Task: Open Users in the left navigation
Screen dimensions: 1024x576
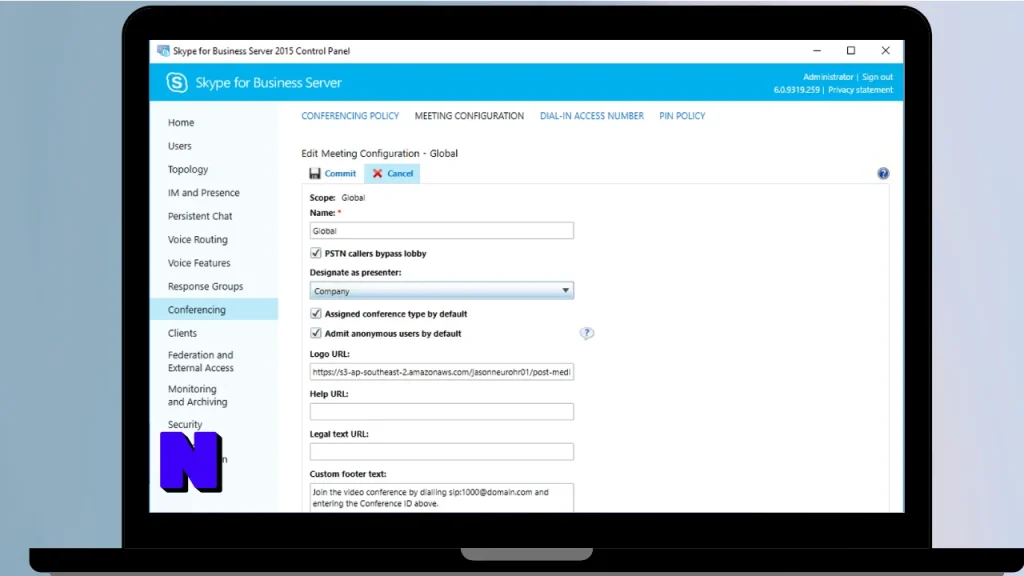Action: (x=180, y=146)
